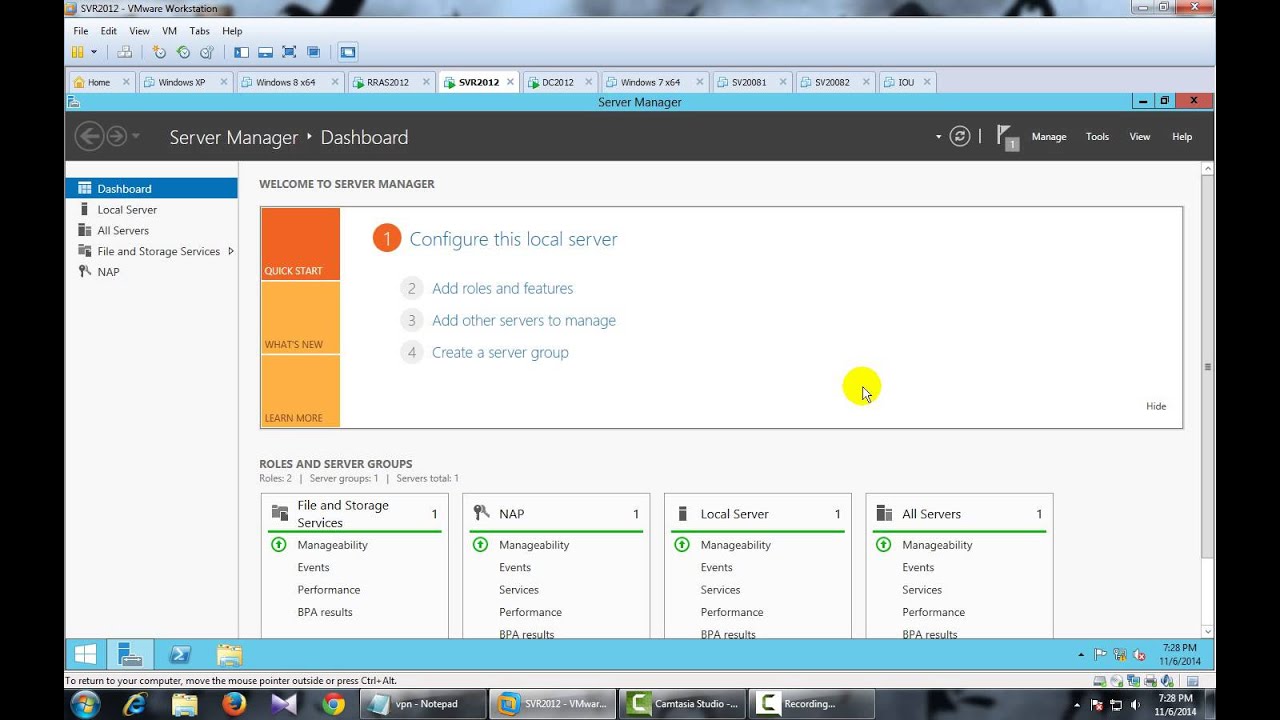Expand File and Storage Services arrow

(x=231, y=251)
